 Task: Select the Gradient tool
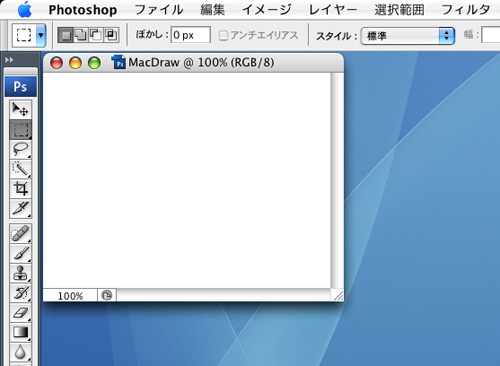coord(21,332)
